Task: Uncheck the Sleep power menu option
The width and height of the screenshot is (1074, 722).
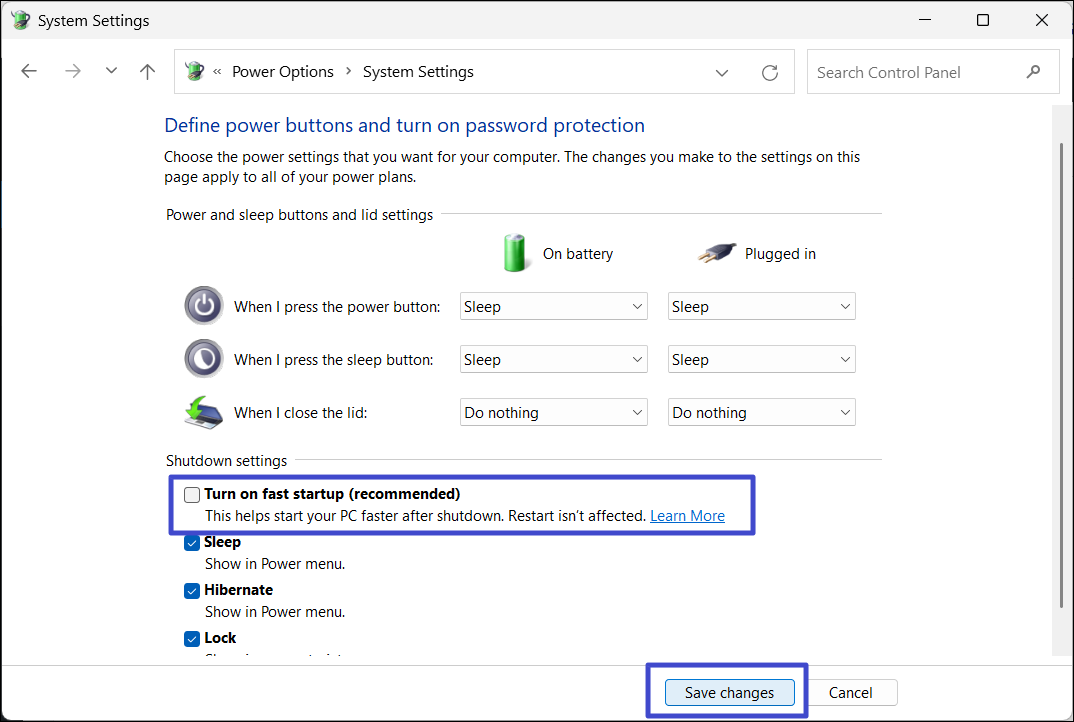Action: (193, 543)
